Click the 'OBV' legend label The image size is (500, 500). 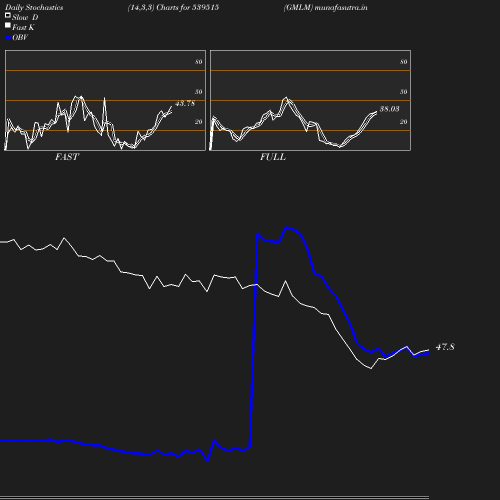[20, 38]
